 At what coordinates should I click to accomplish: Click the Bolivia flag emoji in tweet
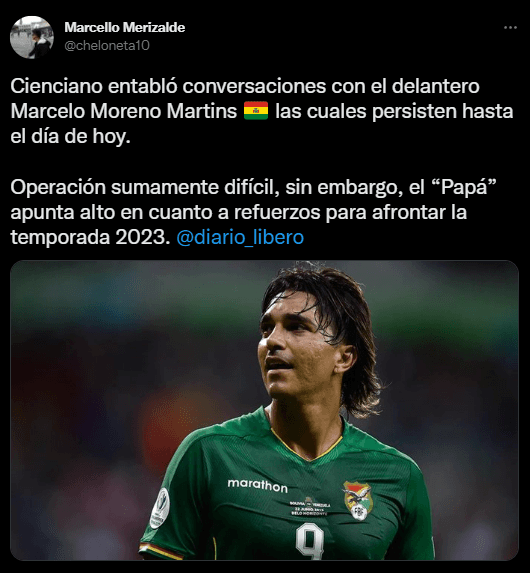[256, 111]
